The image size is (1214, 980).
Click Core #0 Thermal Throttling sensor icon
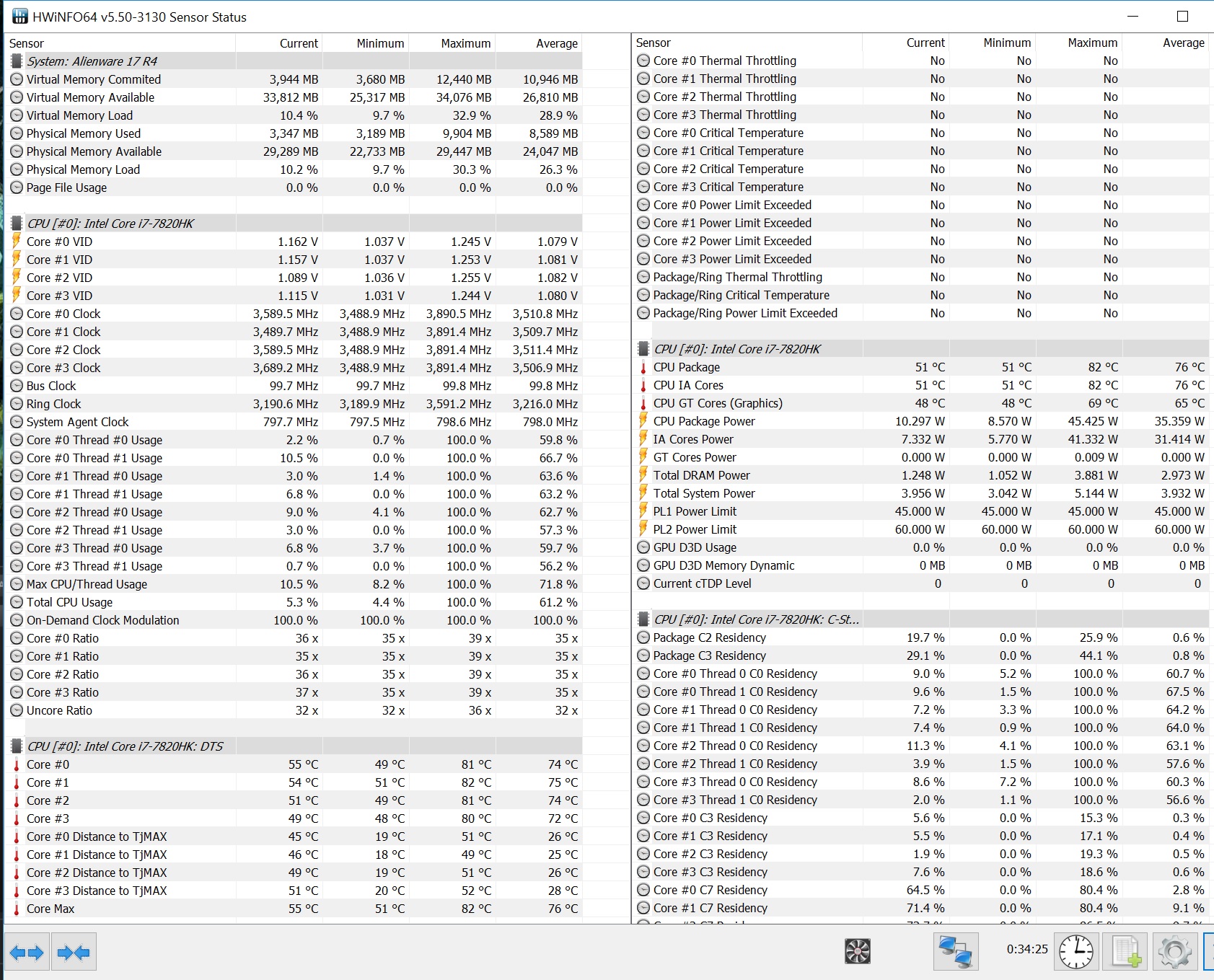point(643,61)
